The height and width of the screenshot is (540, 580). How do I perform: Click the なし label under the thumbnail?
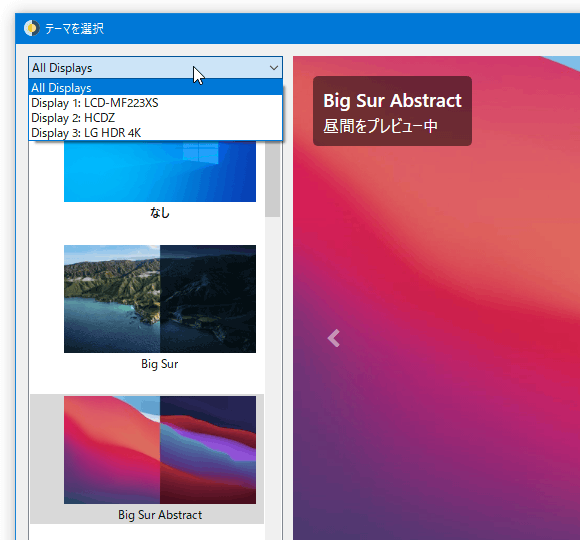[x=160, y=213]
